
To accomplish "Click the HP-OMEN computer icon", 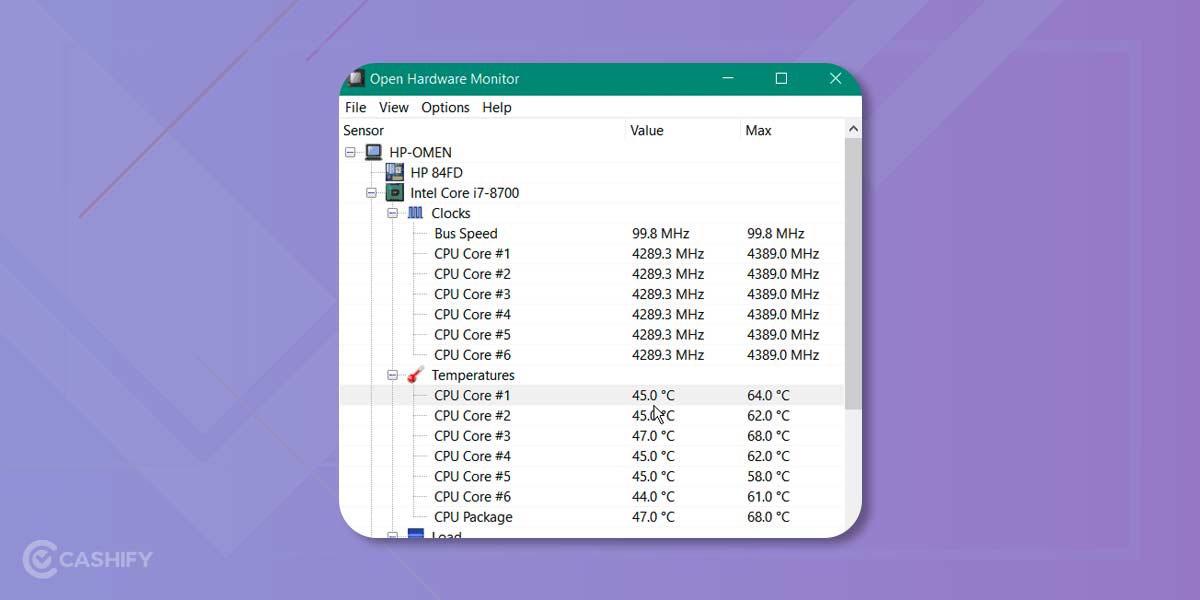I will pyautogui.click(x=373, y=151).
